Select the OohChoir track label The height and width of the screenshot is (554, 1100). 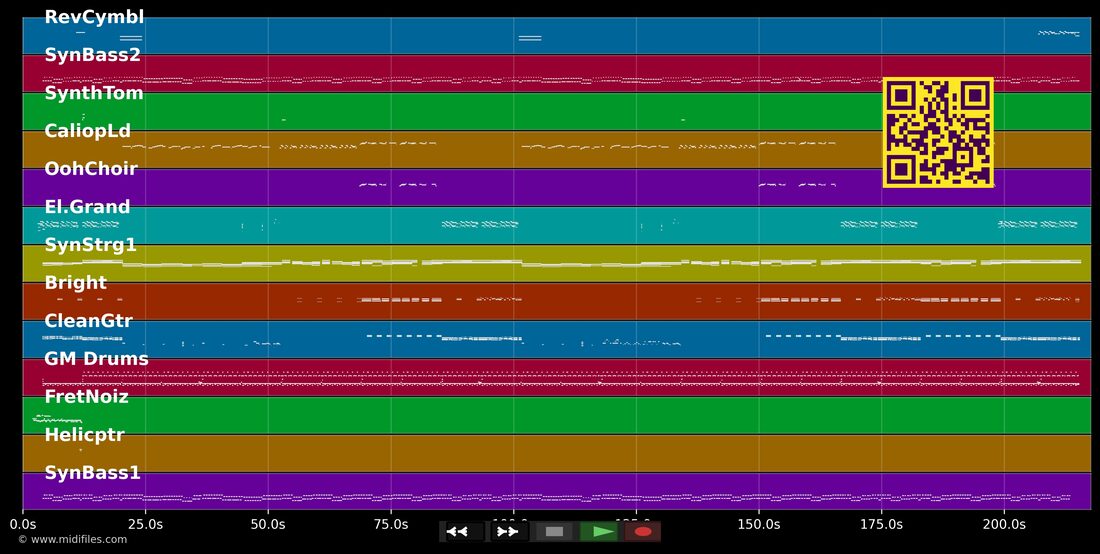point(91,169)
